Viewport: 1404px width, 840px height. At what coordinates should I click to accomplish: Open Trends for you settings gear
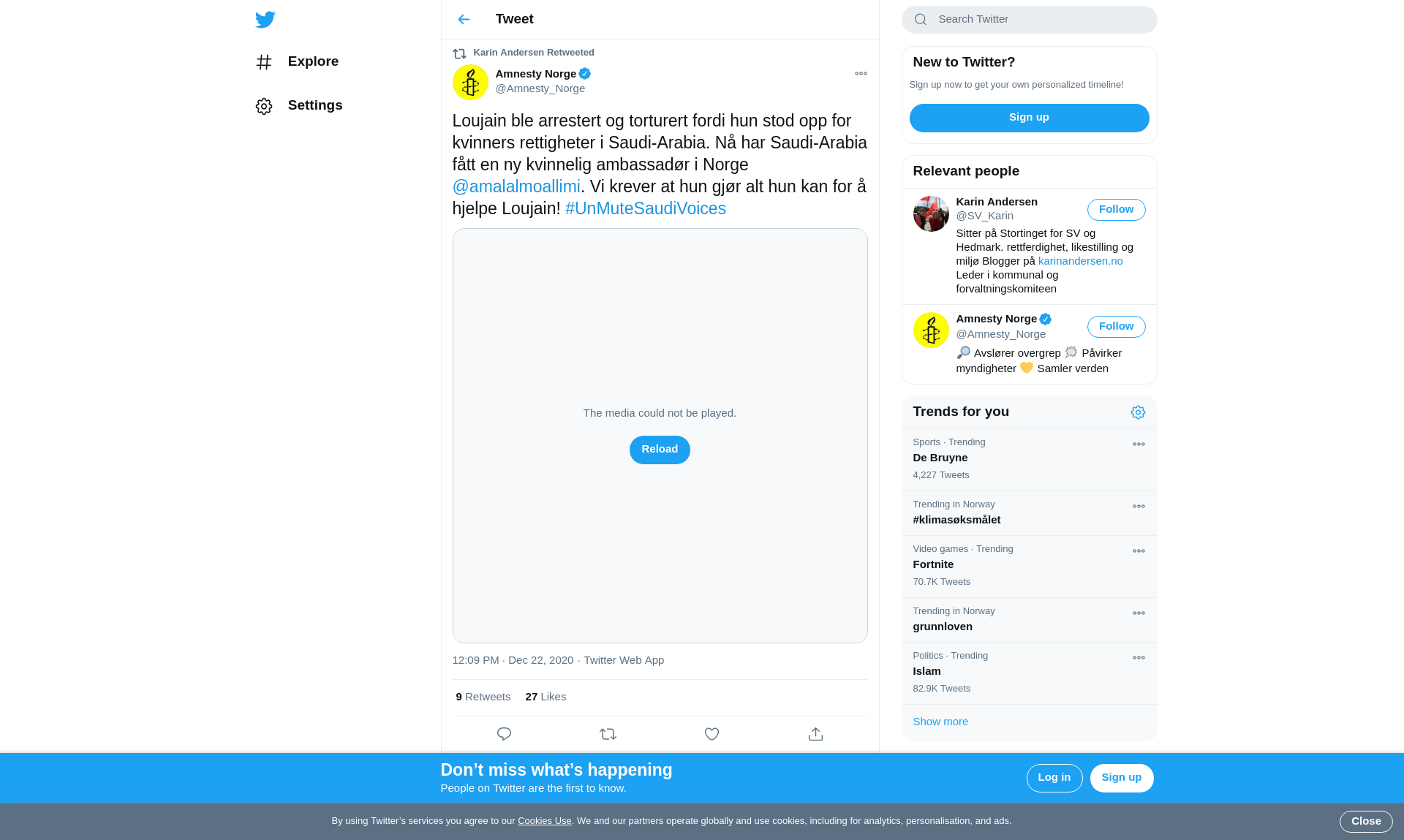pyautogui.click(x=1138, y=412)
